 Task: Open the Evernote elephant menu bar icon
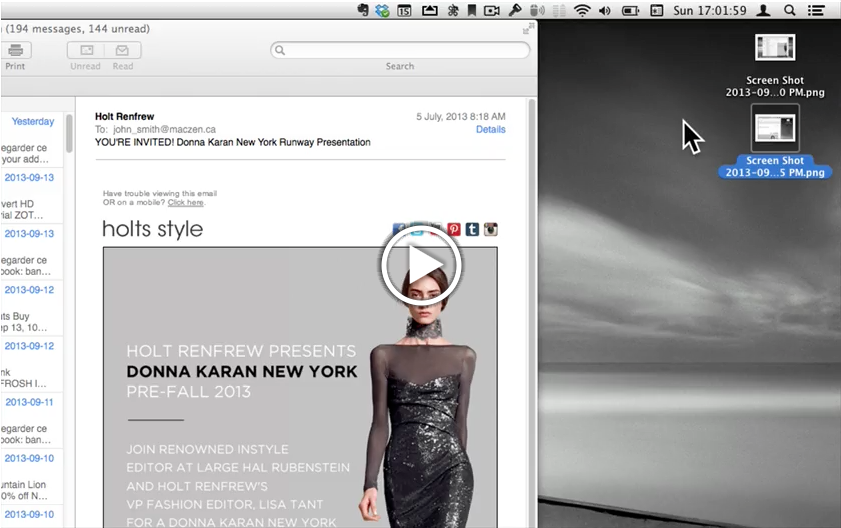click(x=363, y=10)
